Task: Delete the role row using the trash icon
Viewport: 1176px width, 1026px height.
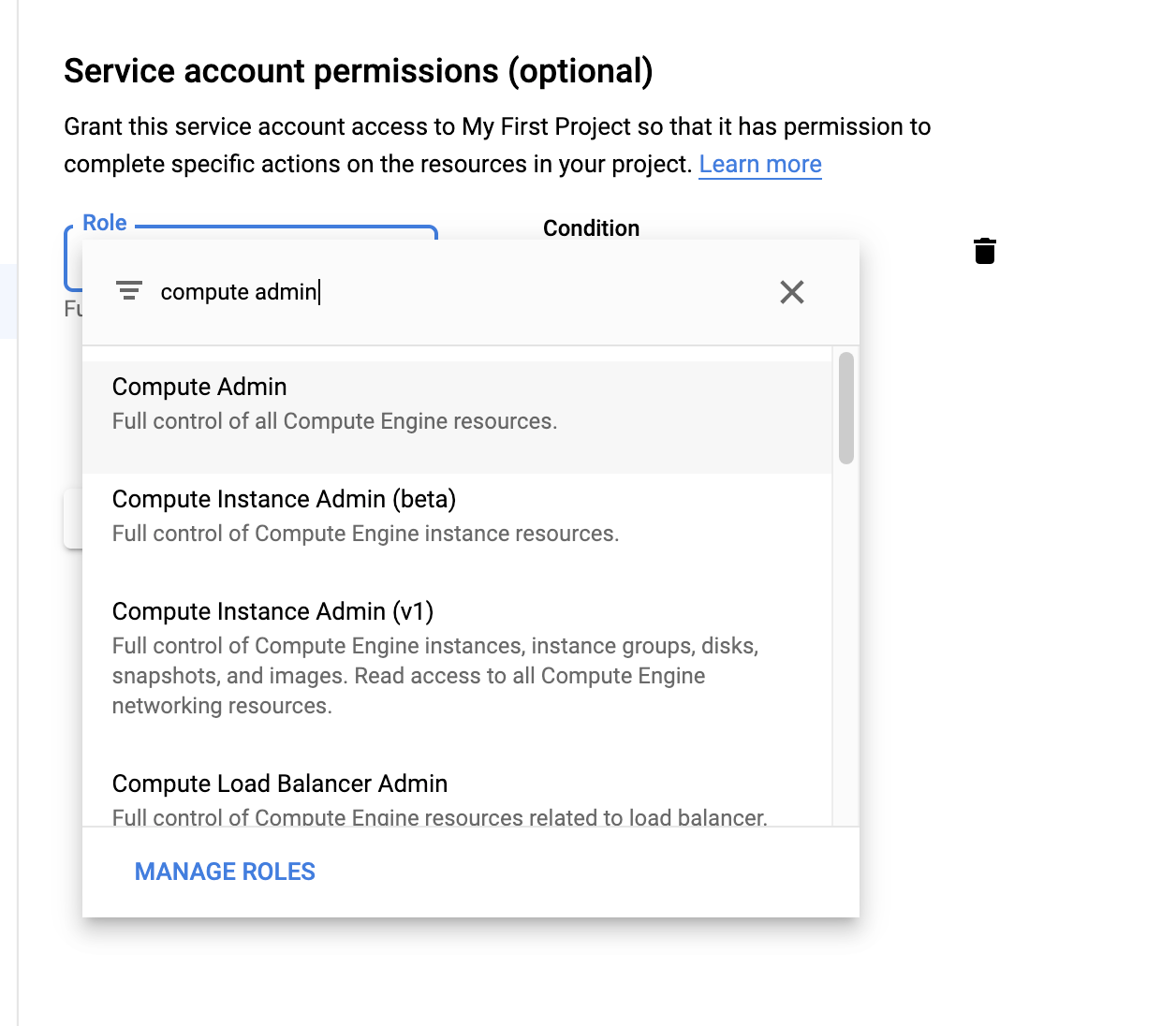Action: tap(985, 251)
